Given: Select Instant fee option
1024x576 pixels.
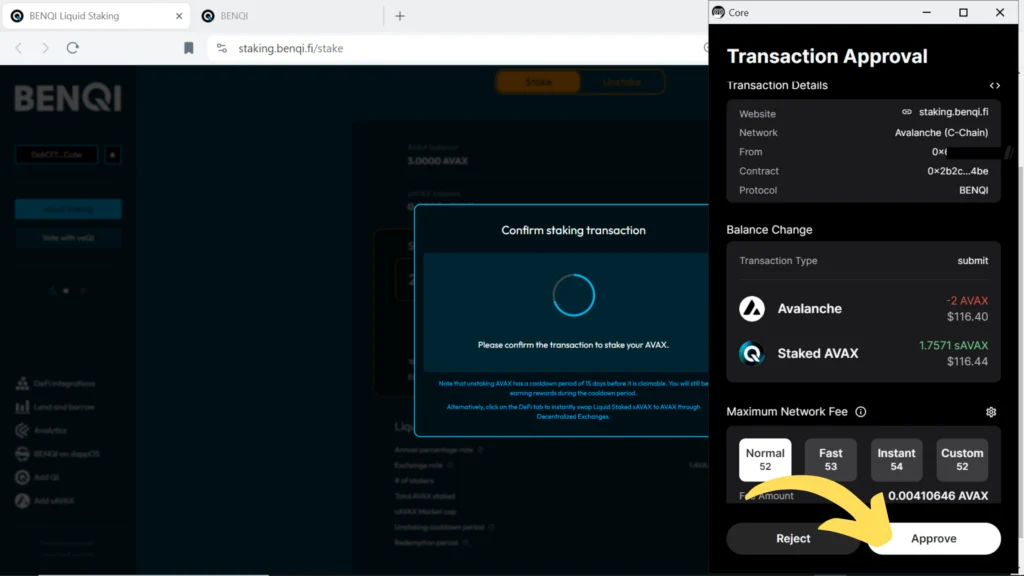Looking at the screenshot, I should 896,459.
